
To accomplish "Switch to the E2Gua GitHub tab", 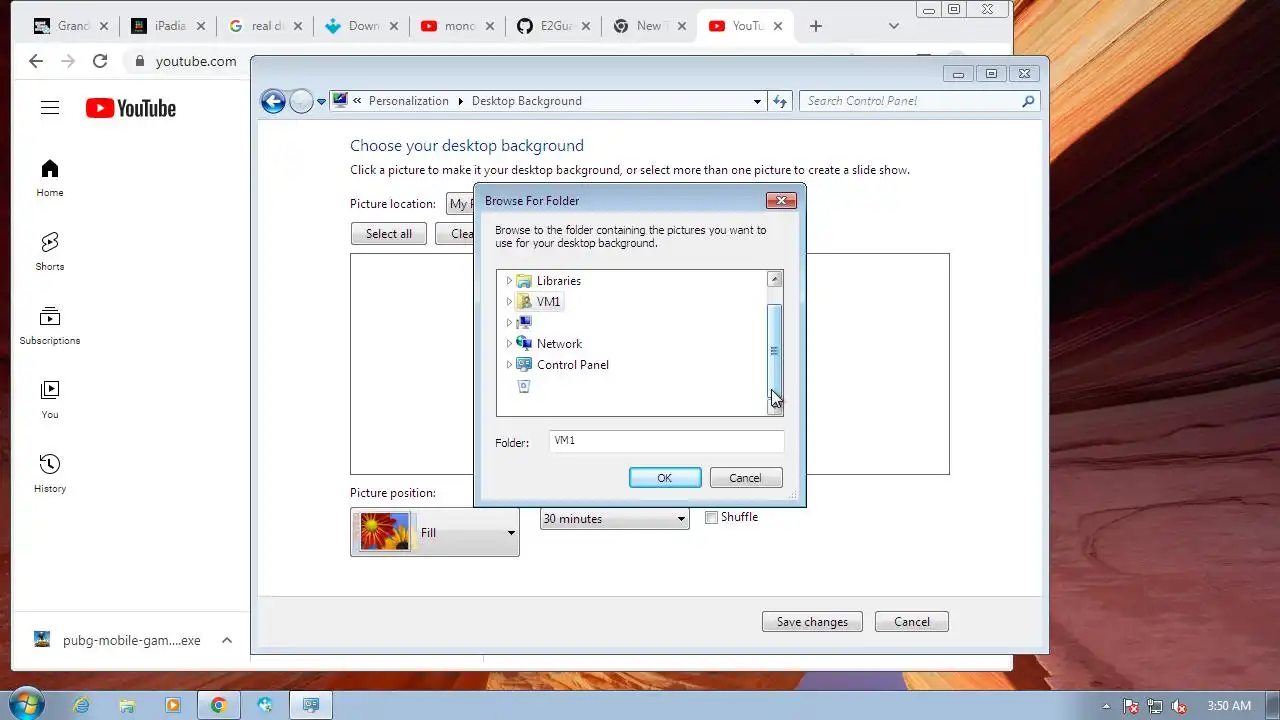I will tap(553, 26).
